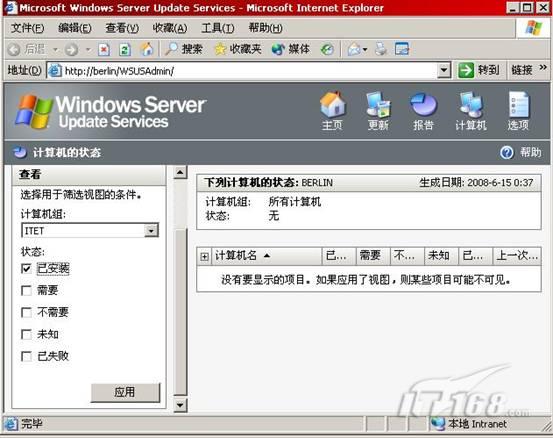
Task: Expand the address bar dropdown arrow
Action: pyautogui.click(x=444, y=71)
